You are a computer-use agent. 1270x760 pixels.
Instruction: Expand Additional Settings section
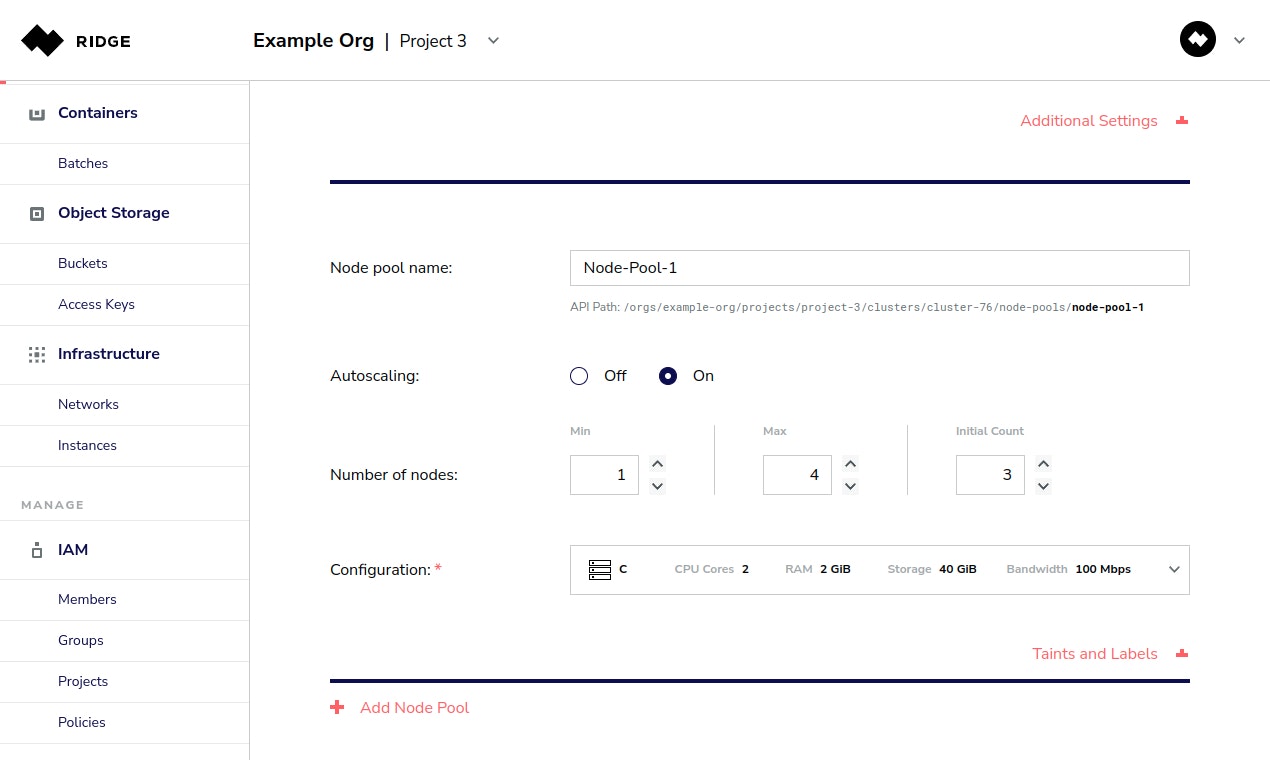[1181, 121]
